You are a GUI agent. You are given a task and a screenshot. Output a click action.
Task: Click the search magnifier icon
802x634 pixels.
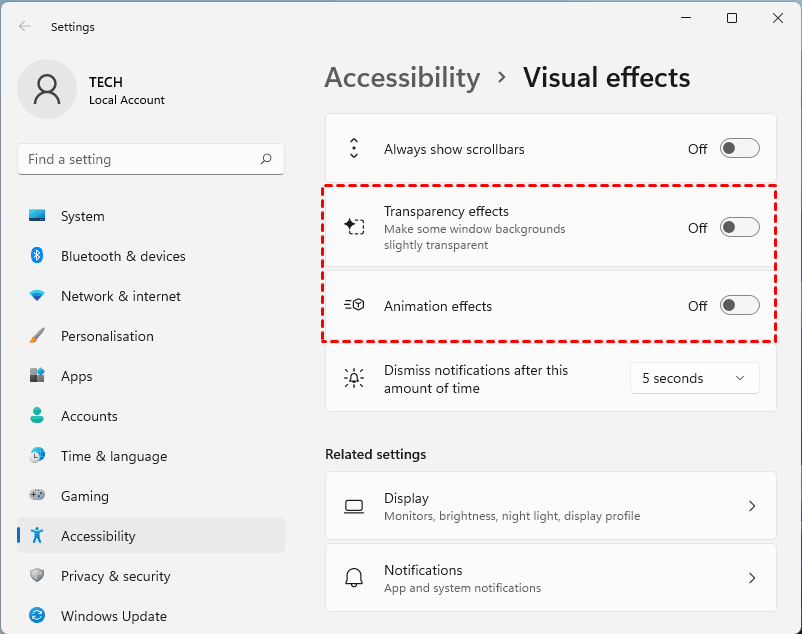[266, 159]
